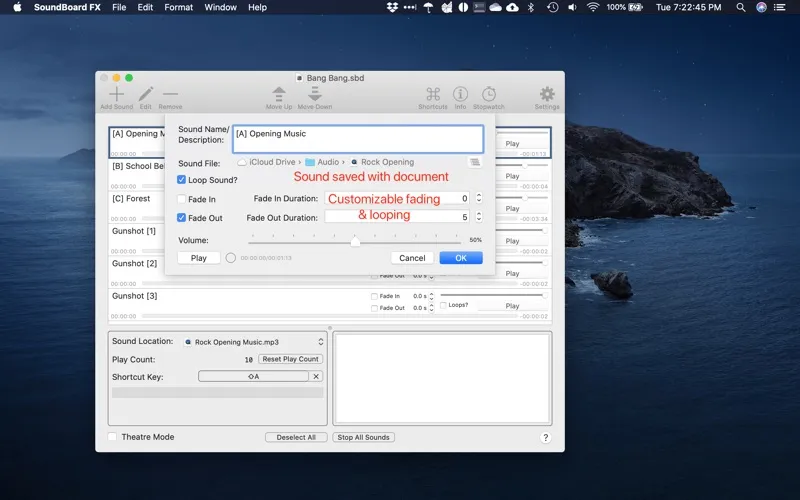
Task: Click the Add Sound toolbar icon
Action: (116, 94)
